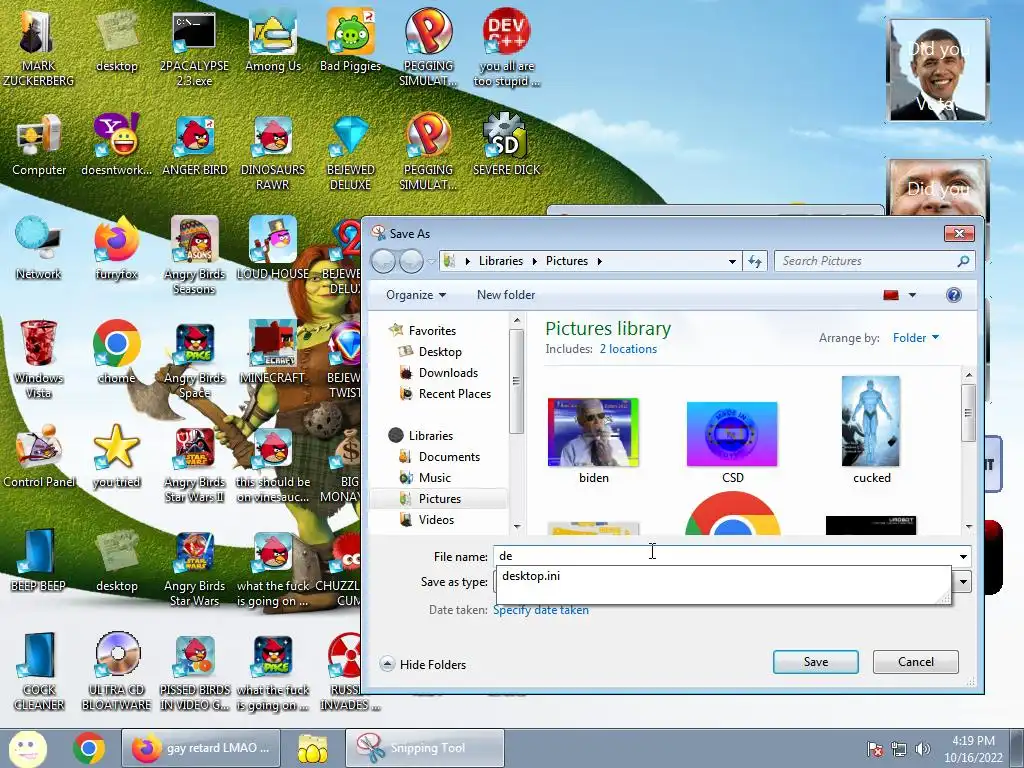Open the Organize dropdown menu
Screen dimensions: 1024x768
(x=415, y=295)
